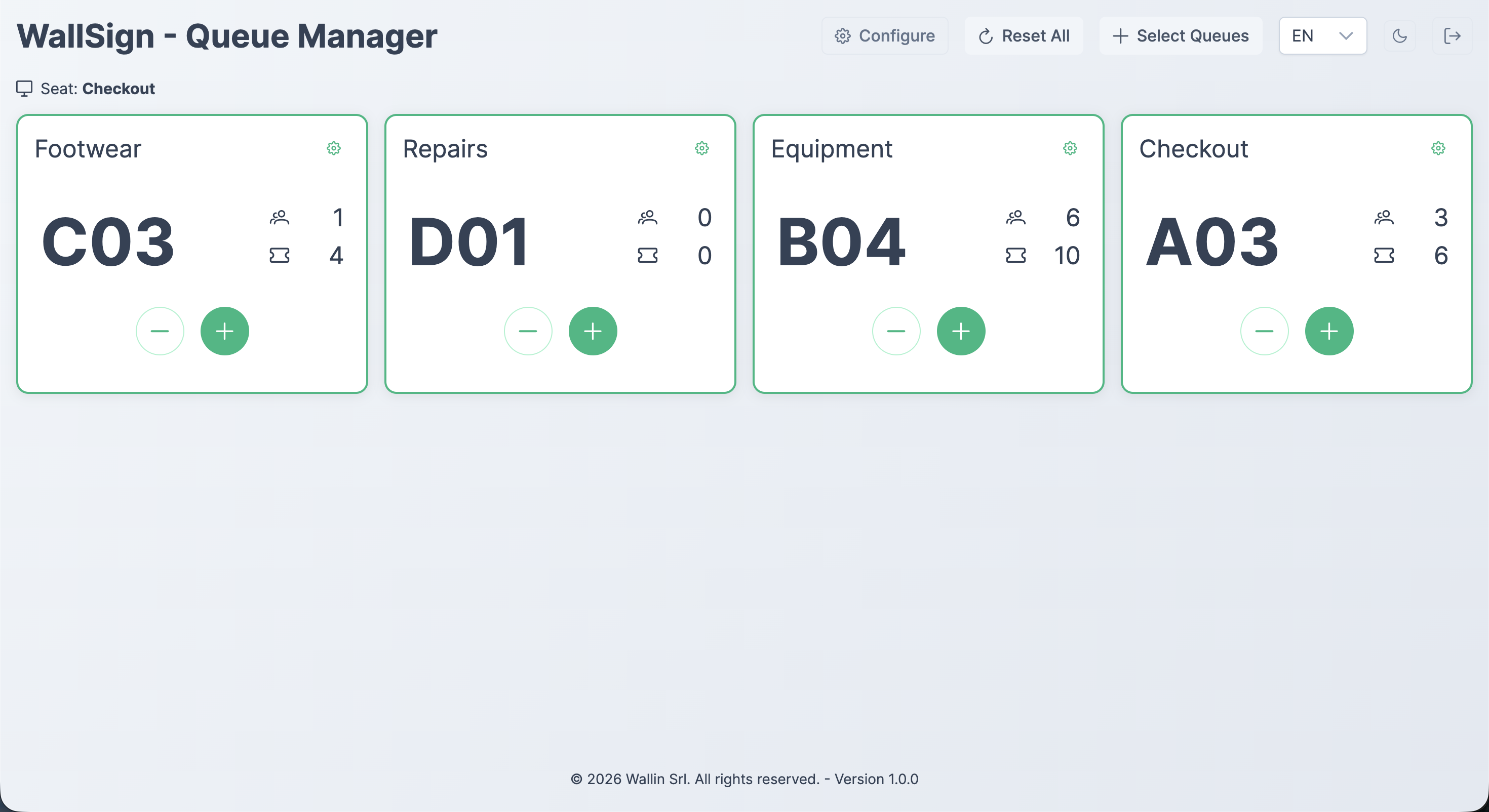The image size is (1489, 812).
Task: Open settings gear on Repairs card
Action: click(702, 148)
